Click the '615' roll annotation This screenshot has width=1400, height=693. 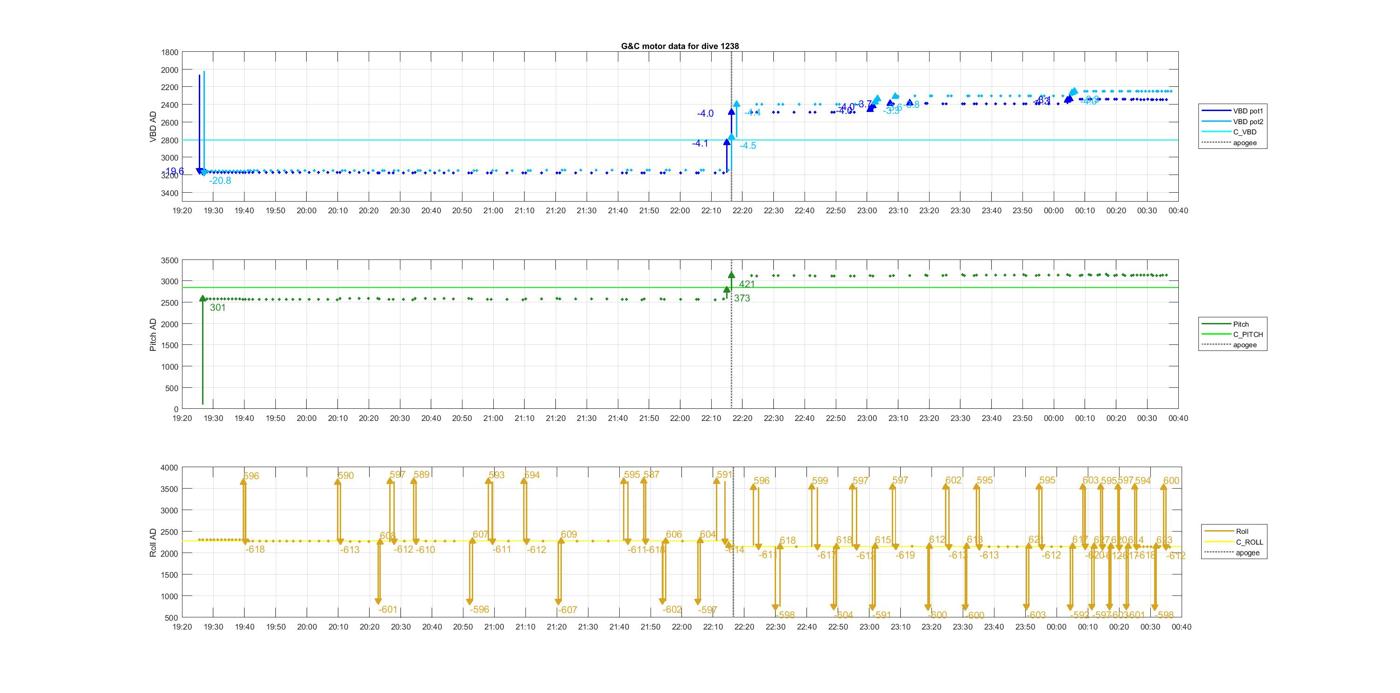pyautogui.click(x=883, y=540)
